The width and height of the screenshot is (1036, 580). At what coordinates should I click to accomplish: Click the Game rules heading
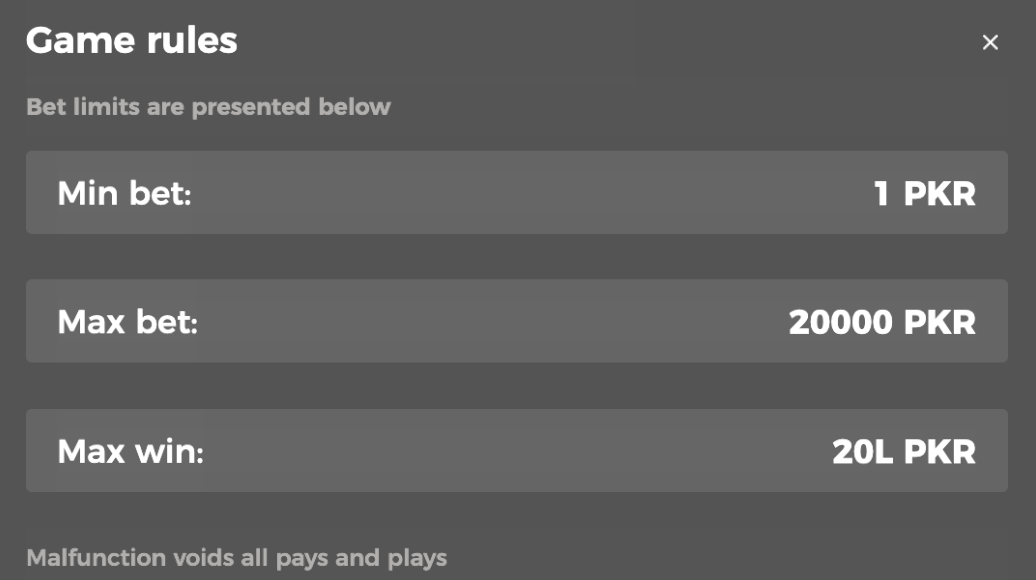click(x=131, y=41)
